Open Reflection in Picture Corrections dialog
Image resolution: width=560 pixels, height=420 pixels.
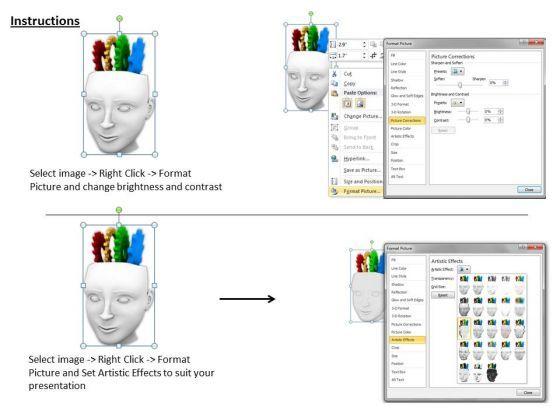click(x=399, y=88)
